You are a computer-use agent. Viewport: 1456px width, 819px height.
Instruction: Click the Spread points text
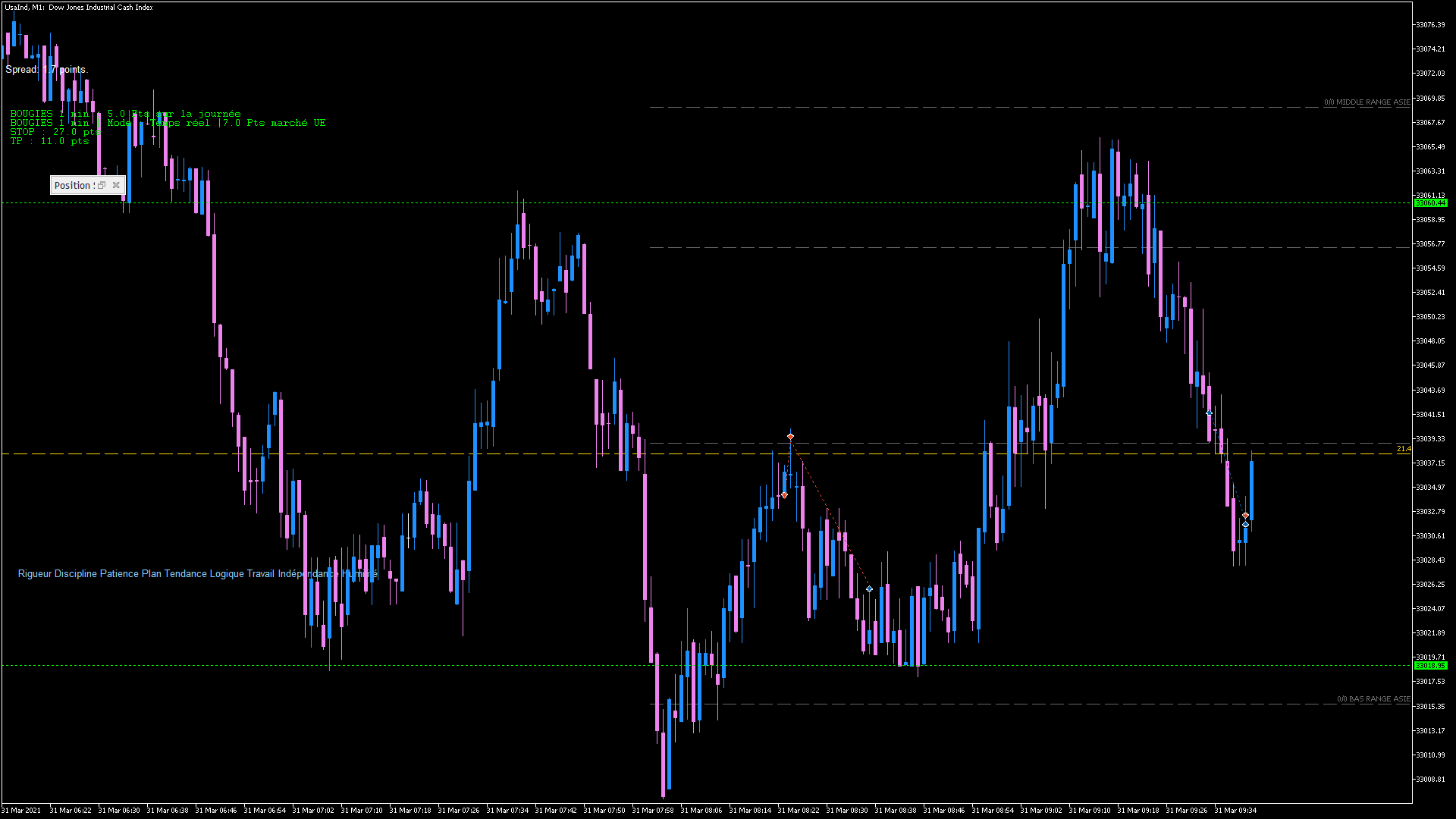tap(46, 70)
